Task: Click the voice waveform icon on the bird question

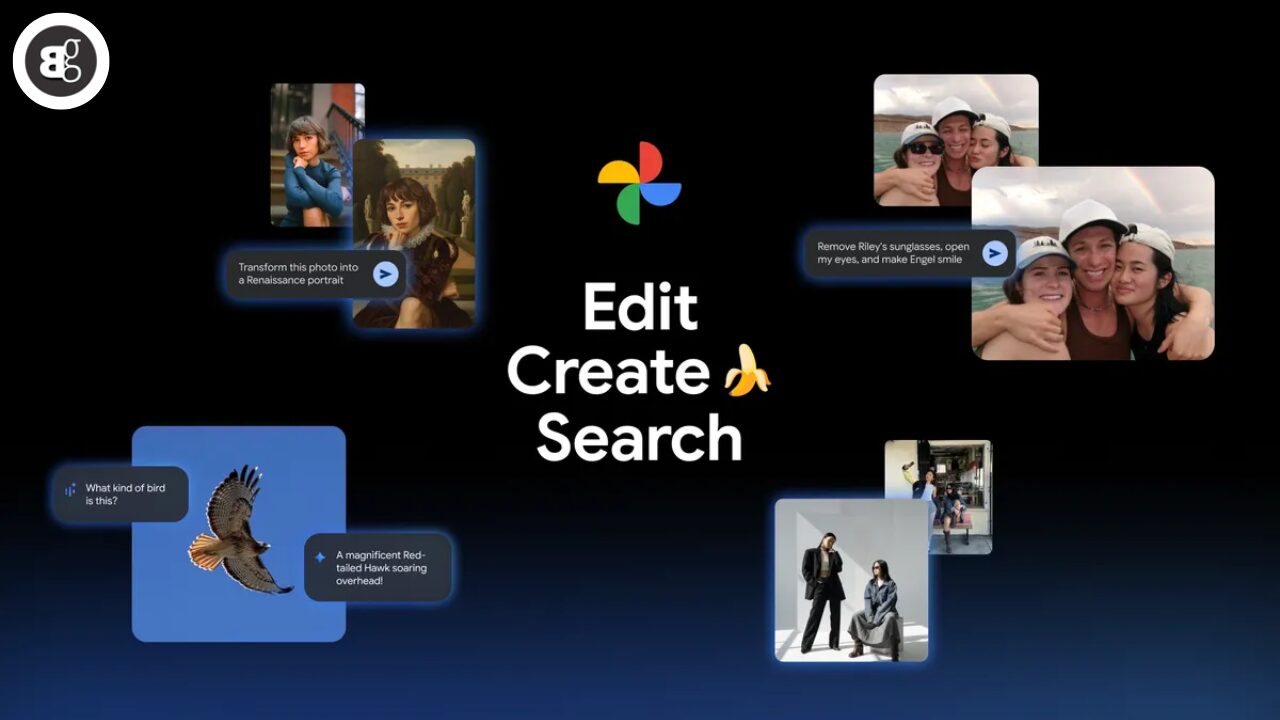Action: point(69,491)
